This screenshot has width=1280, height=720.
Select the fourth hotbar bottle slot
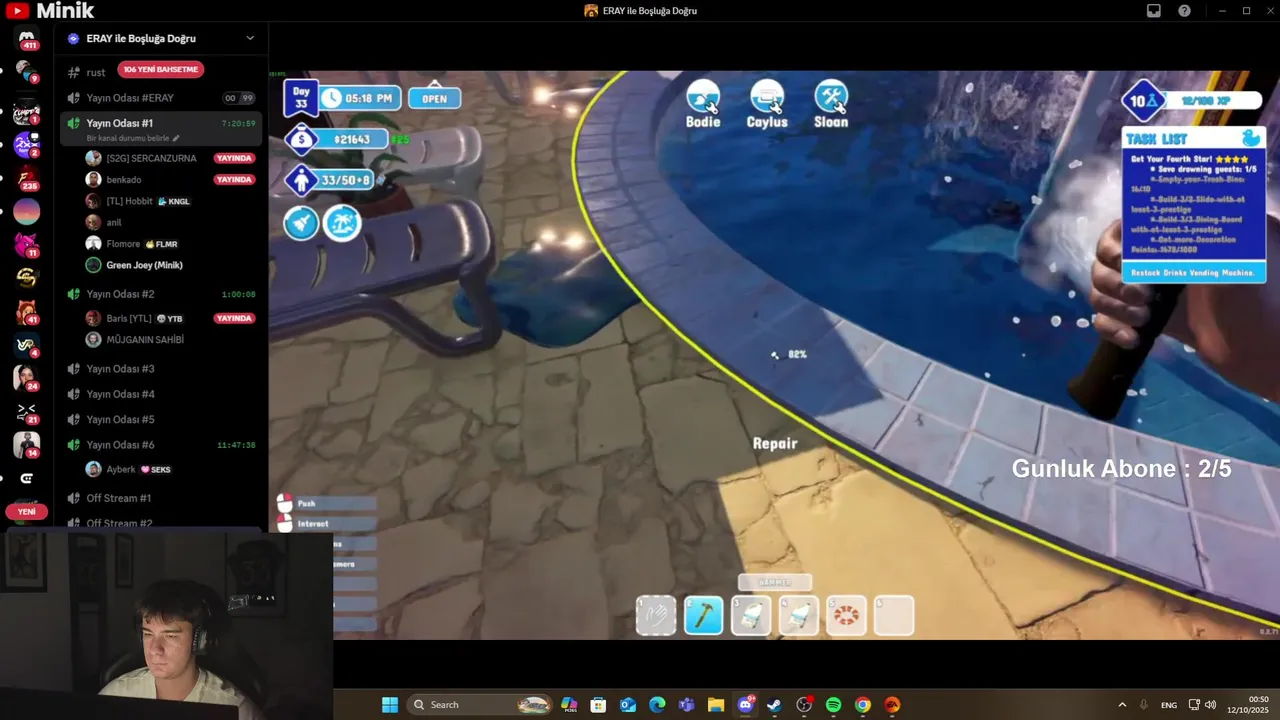(799, 616)
